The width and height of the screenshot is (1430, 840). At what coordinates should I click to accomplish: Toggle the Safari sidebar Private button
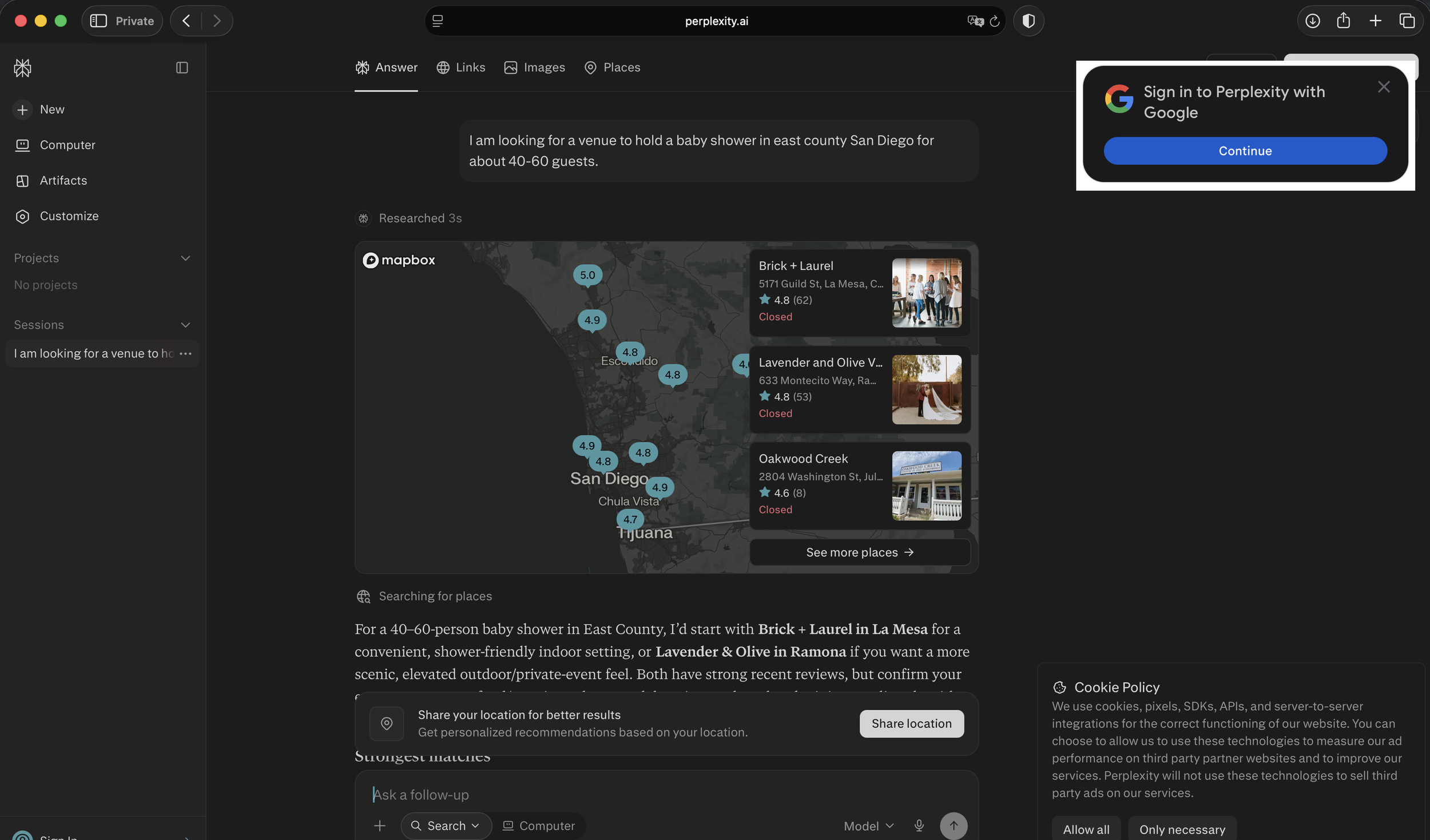click(x=122, y=21)
